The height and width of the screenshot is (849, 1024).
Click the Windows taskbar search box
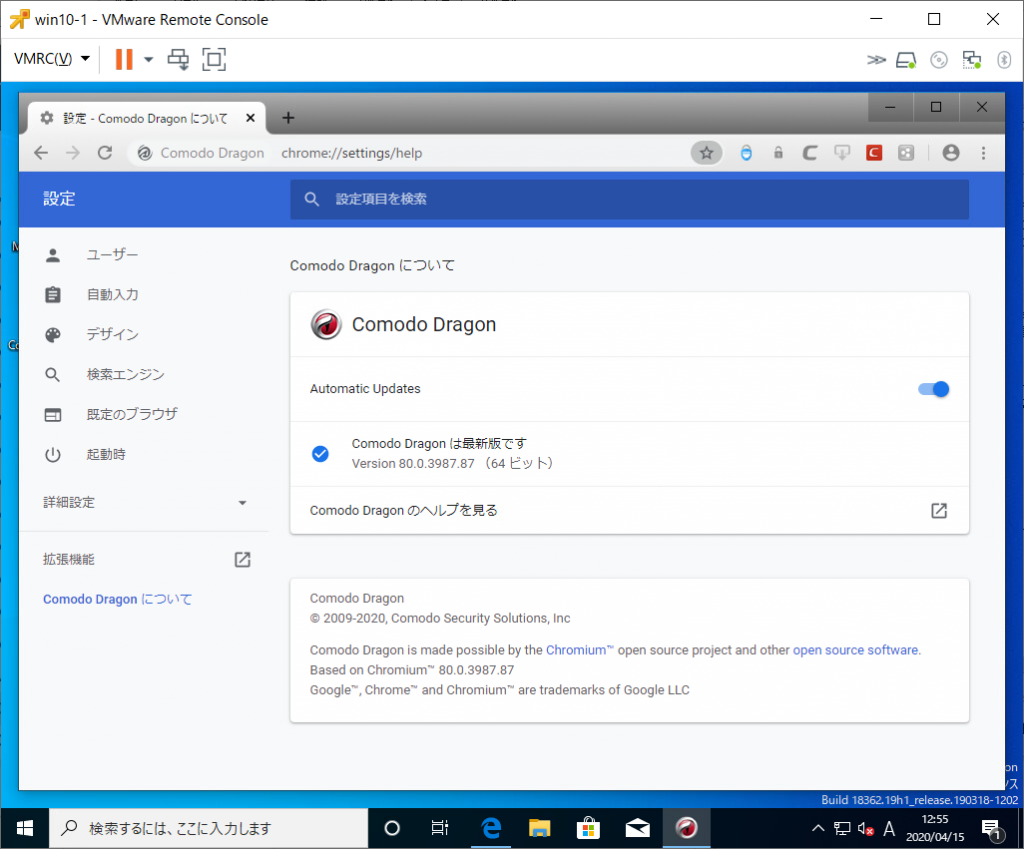pyautogui.click(x=208, y=828)
